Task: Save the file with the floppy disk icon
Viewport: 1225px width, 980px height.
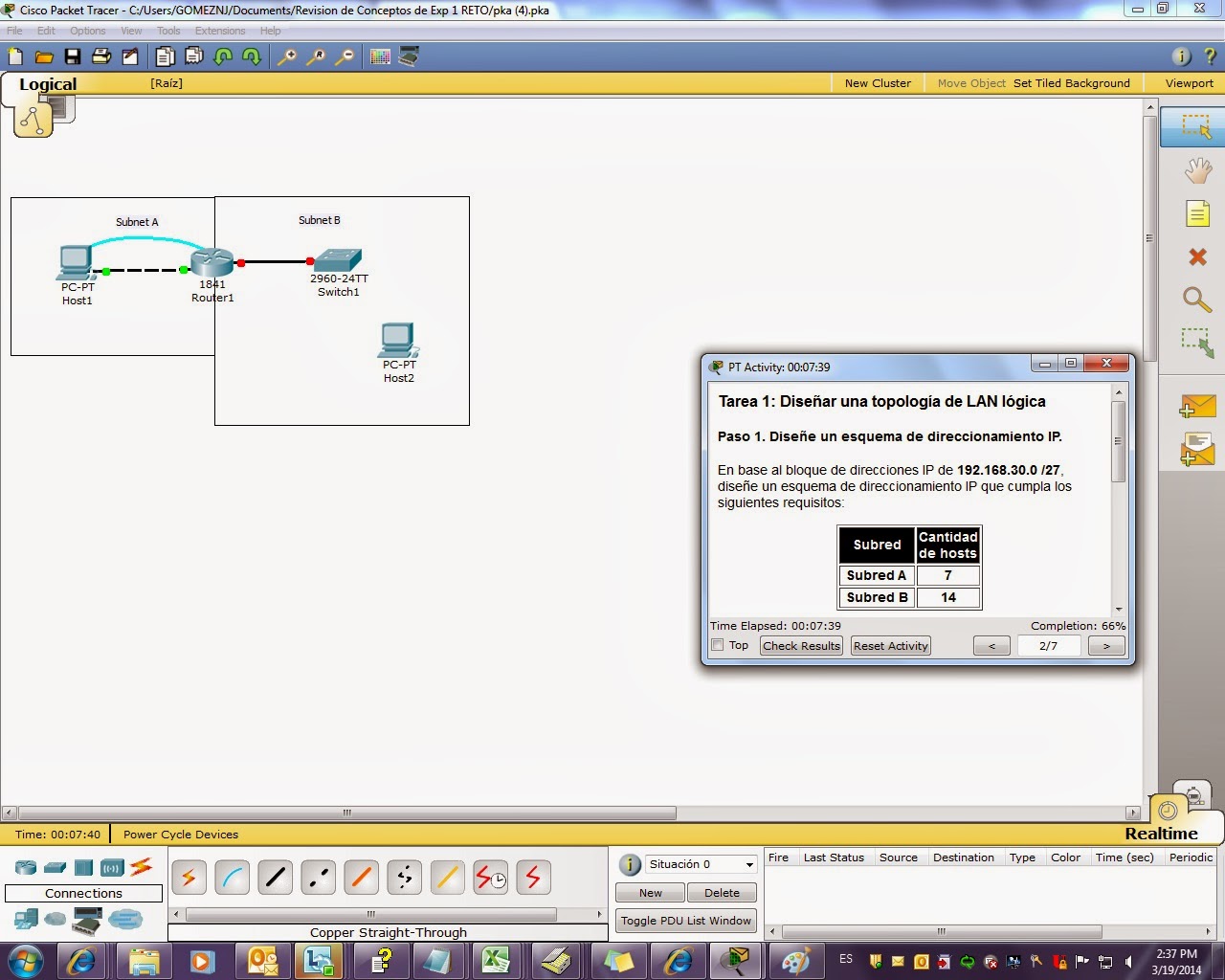Action: click(x=74, y=56)
